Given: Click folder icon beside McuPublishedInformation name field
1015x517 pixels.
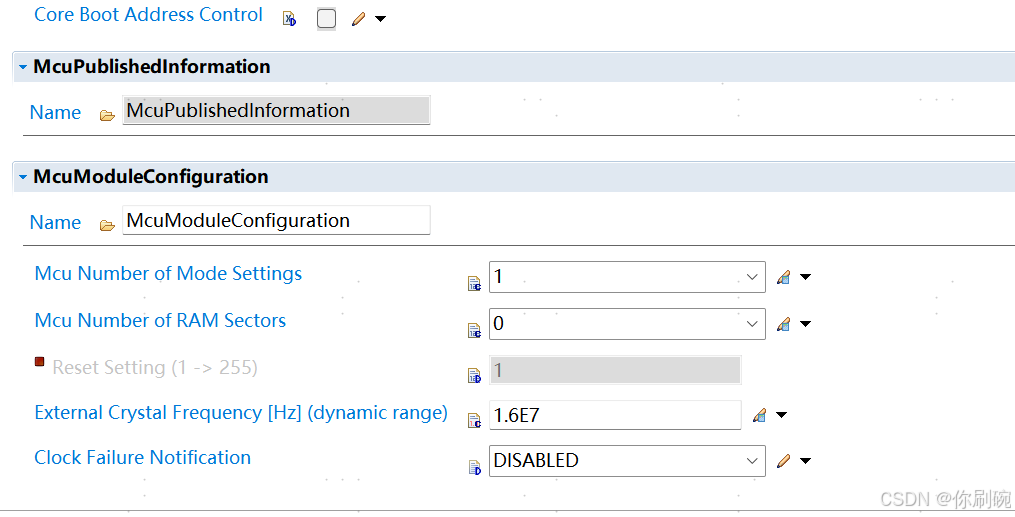Looking at the screenshot, I should [107, 116].
